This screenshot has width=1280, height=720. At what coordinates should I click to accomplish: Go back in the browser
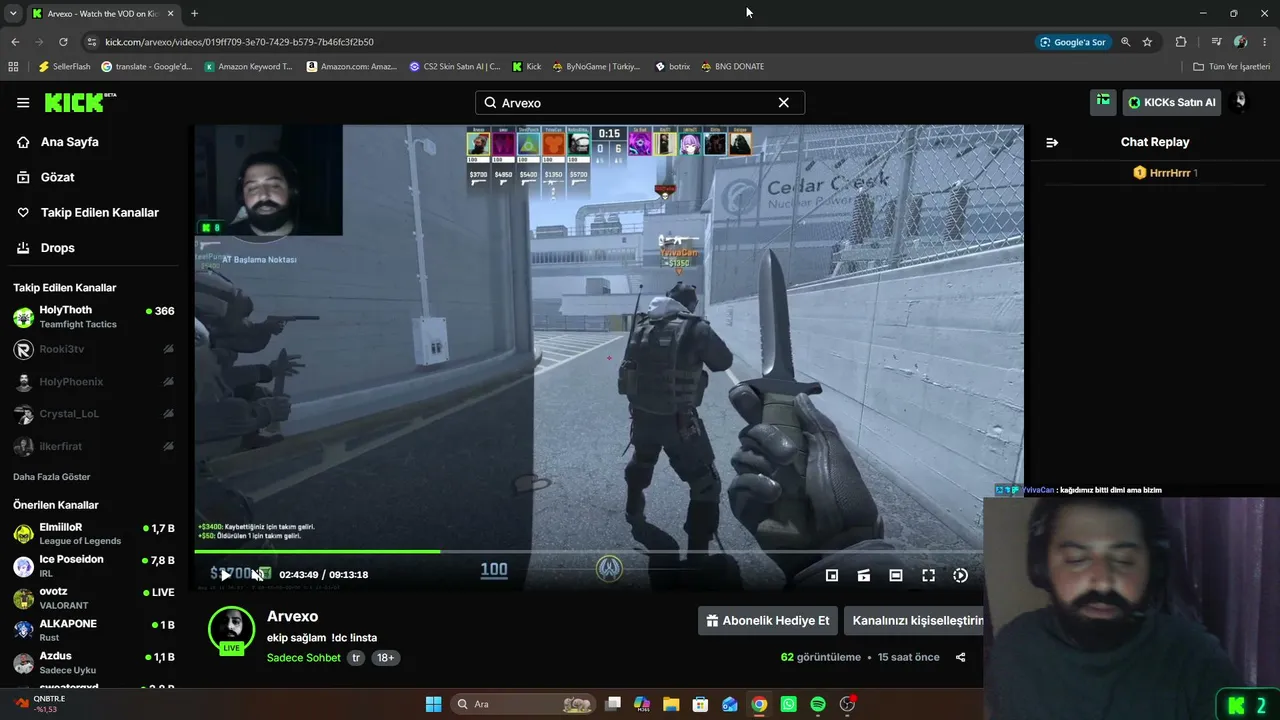(15, 42)
